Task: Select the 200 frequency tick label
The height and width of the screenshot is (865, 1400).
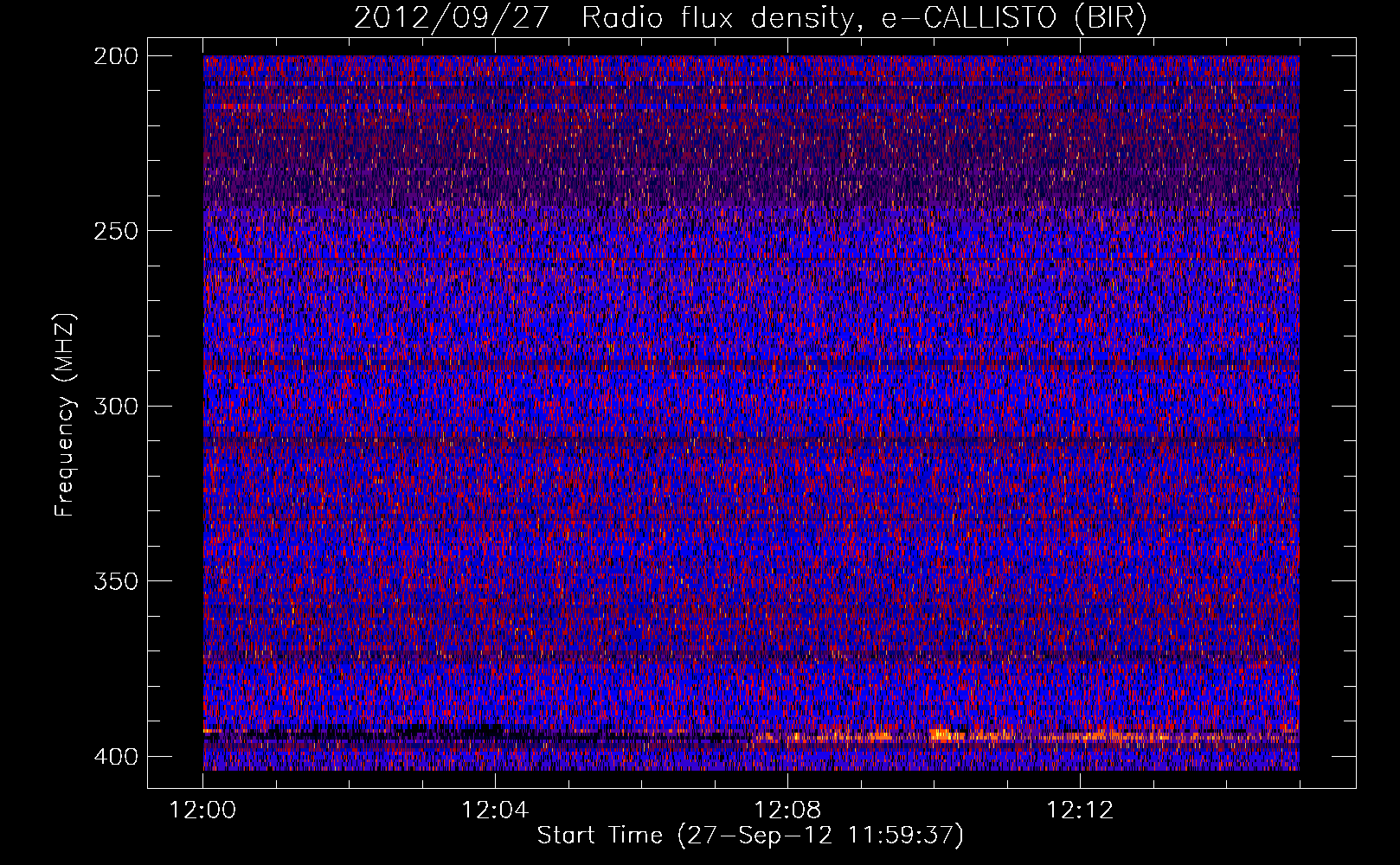Action: coord(114,56)
